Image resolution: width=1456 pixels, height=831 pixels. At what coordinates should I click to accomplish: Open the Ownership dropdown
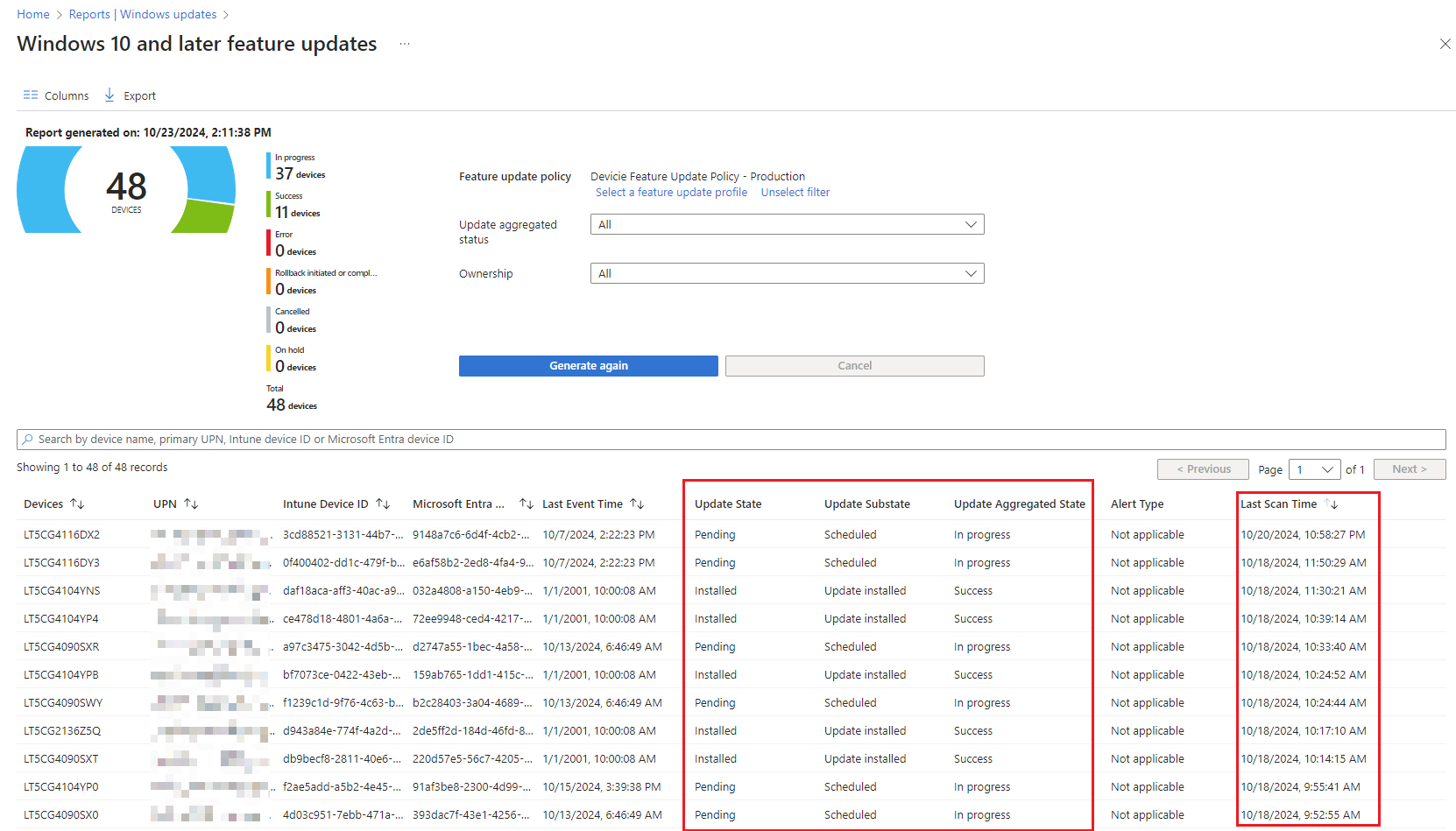pyautogui.click(x=970, y=273)
